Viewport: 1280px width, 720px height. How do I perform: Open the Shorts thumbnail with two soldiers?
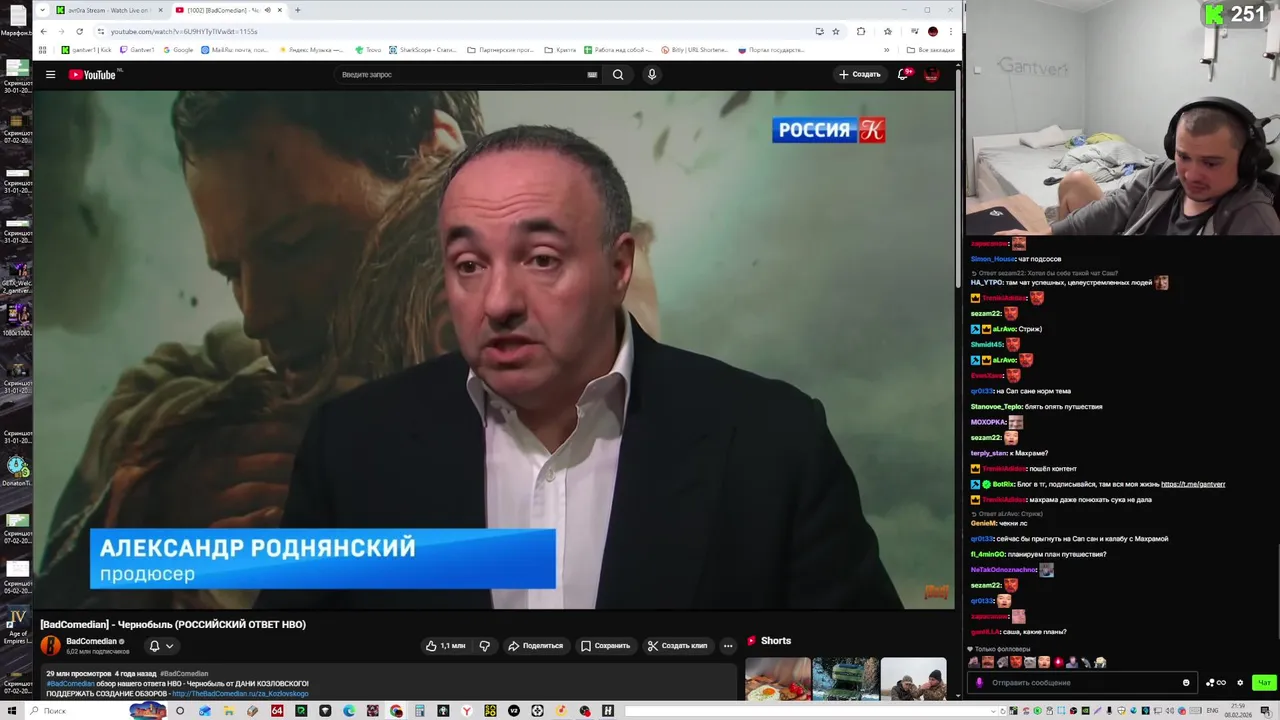tap(913, 679)
